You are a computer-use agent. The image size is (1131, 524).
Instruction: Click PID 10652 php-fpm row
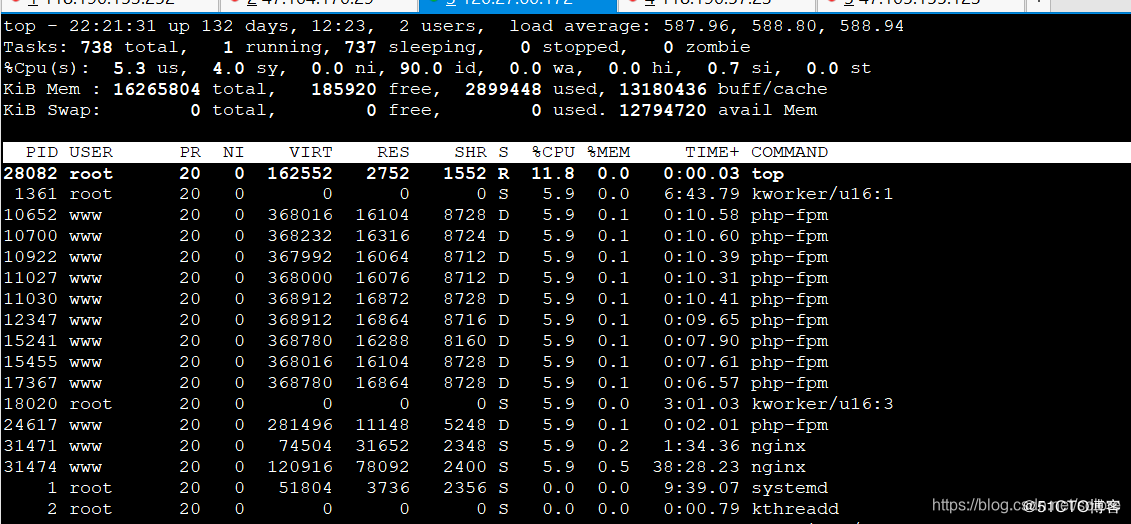pyautogui.click(x=30, y=215)
